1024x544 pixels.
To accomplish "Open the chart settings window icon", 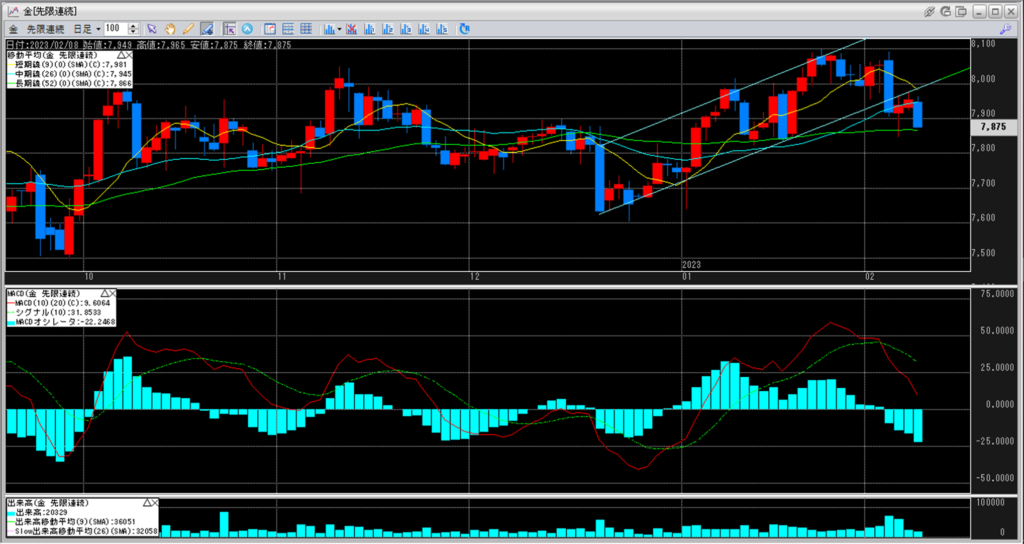I will tap(270, 29).
